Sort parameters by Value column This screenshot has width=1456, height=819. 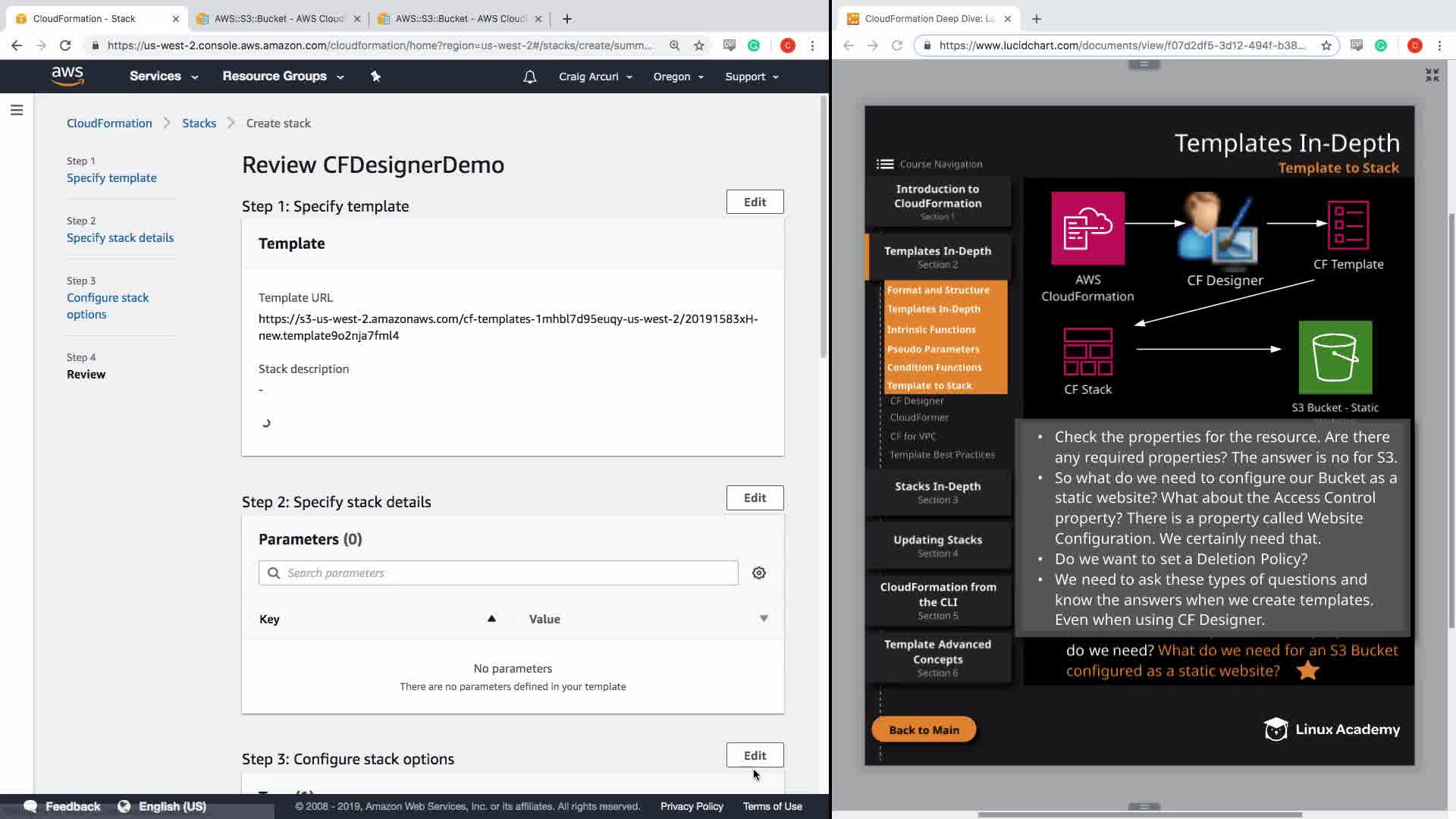pyautogui.click(x=763, y=619)
